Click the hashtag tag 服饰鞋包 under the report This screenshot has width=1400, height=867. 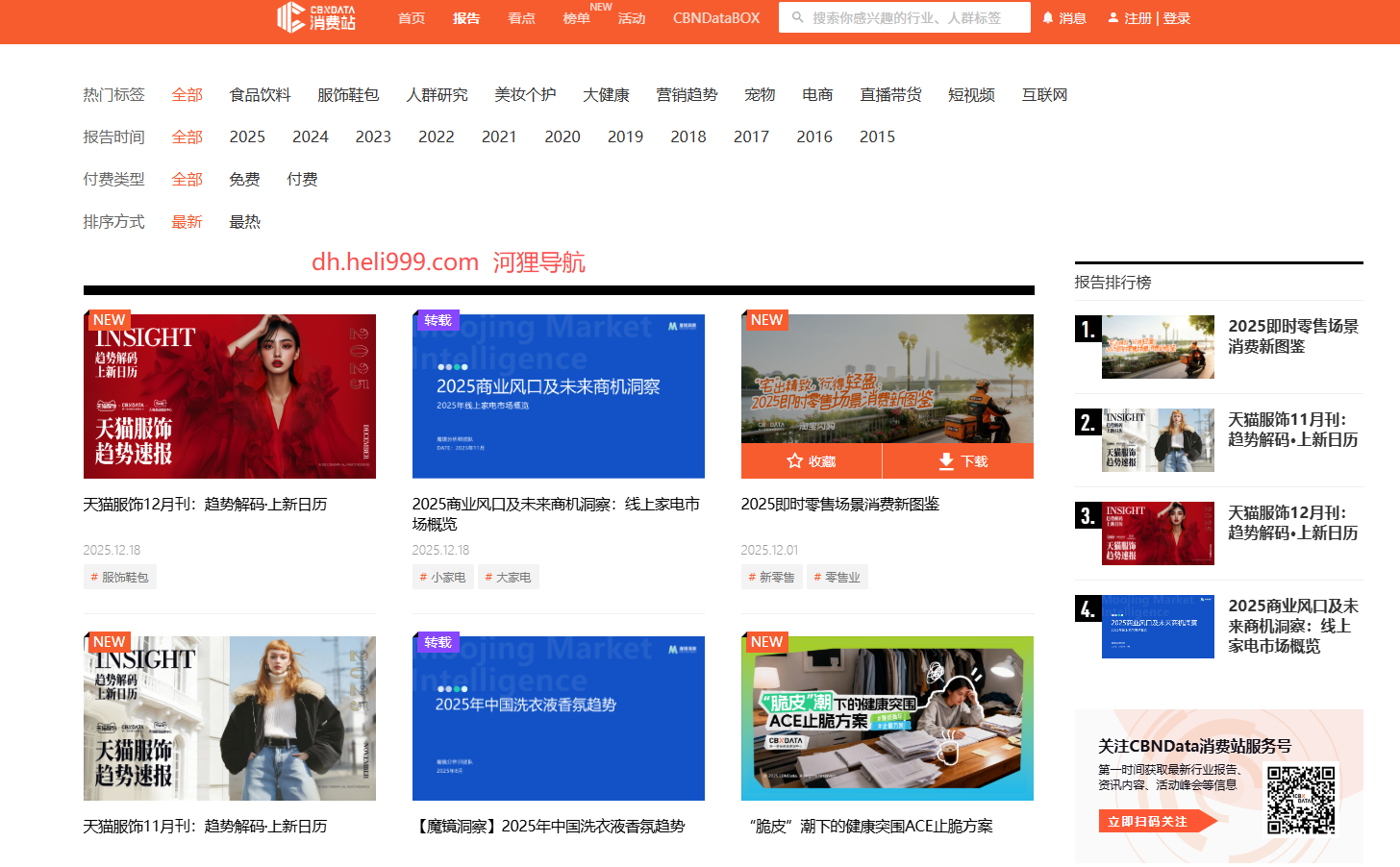tap(119, 577)
